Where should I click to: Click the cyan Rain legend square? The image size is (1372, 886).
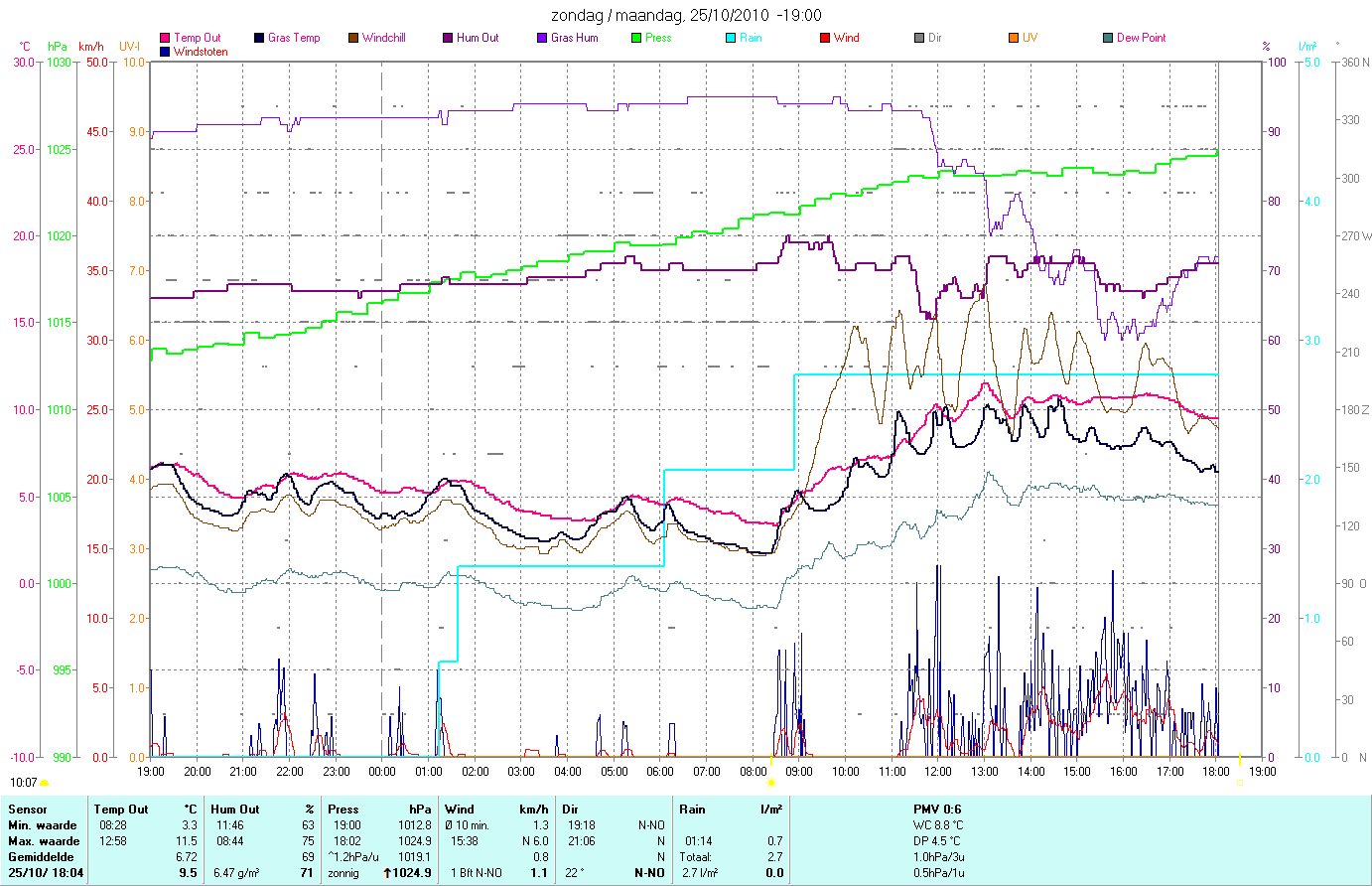(x=731, y=38)
